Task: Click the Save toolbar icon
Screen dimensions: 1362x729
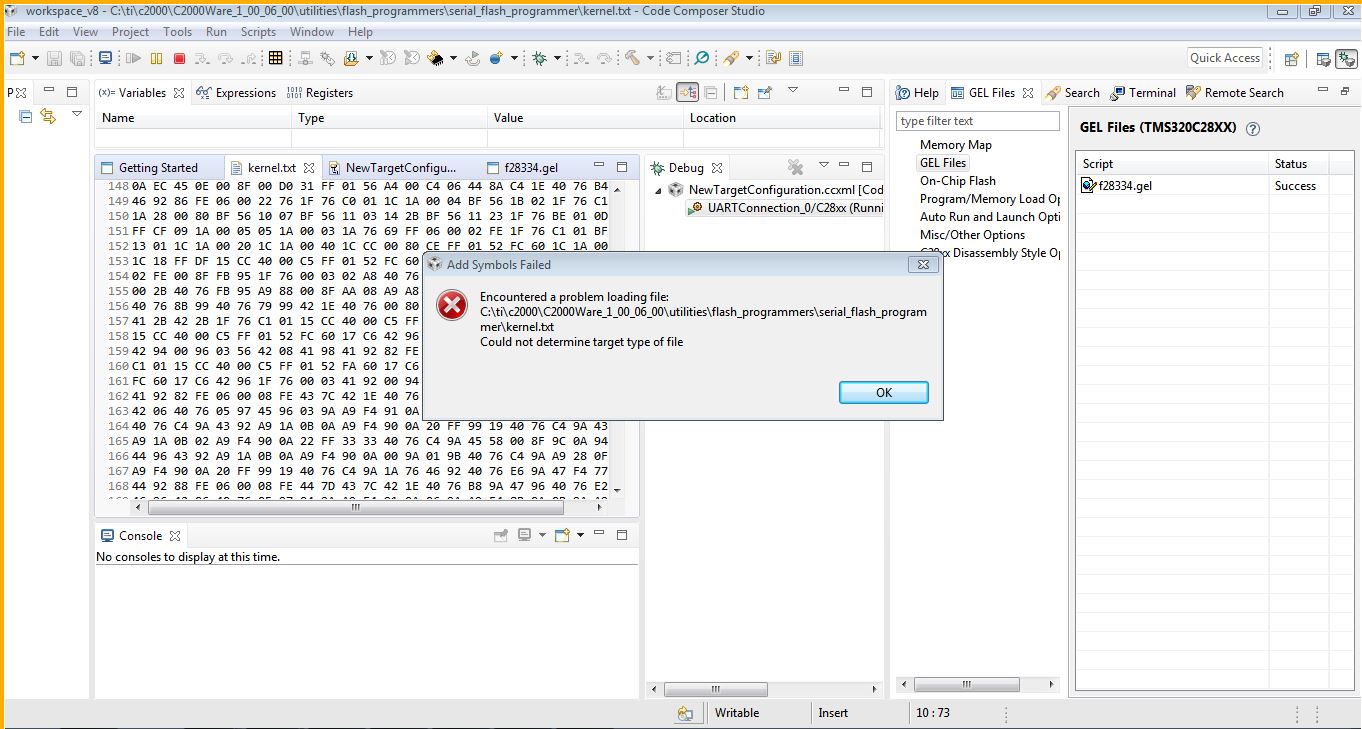Action: tap(53, 58)
